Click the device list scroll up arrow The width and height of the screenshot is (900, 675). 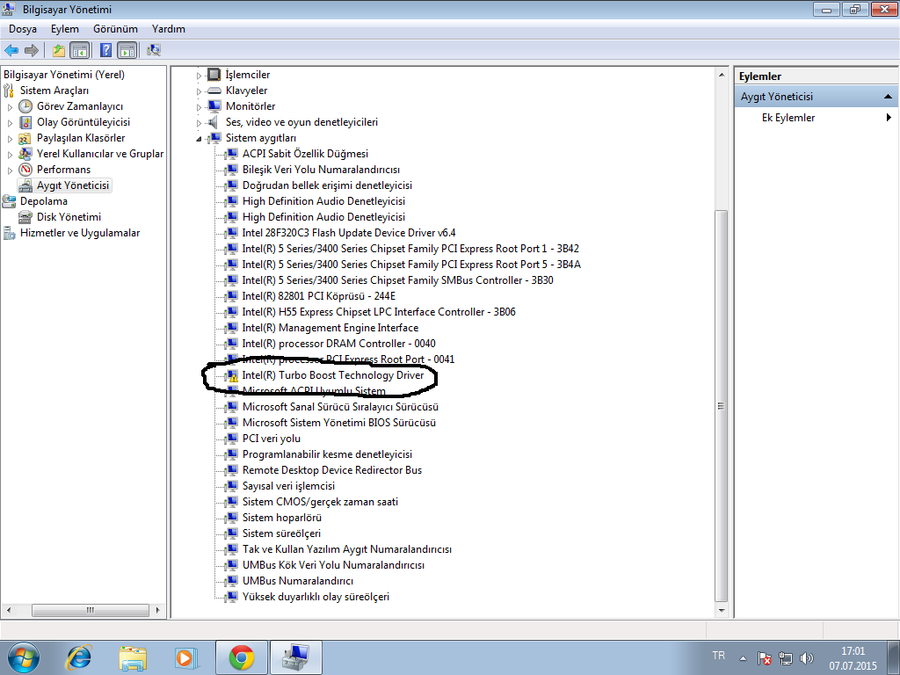[721, 75]
